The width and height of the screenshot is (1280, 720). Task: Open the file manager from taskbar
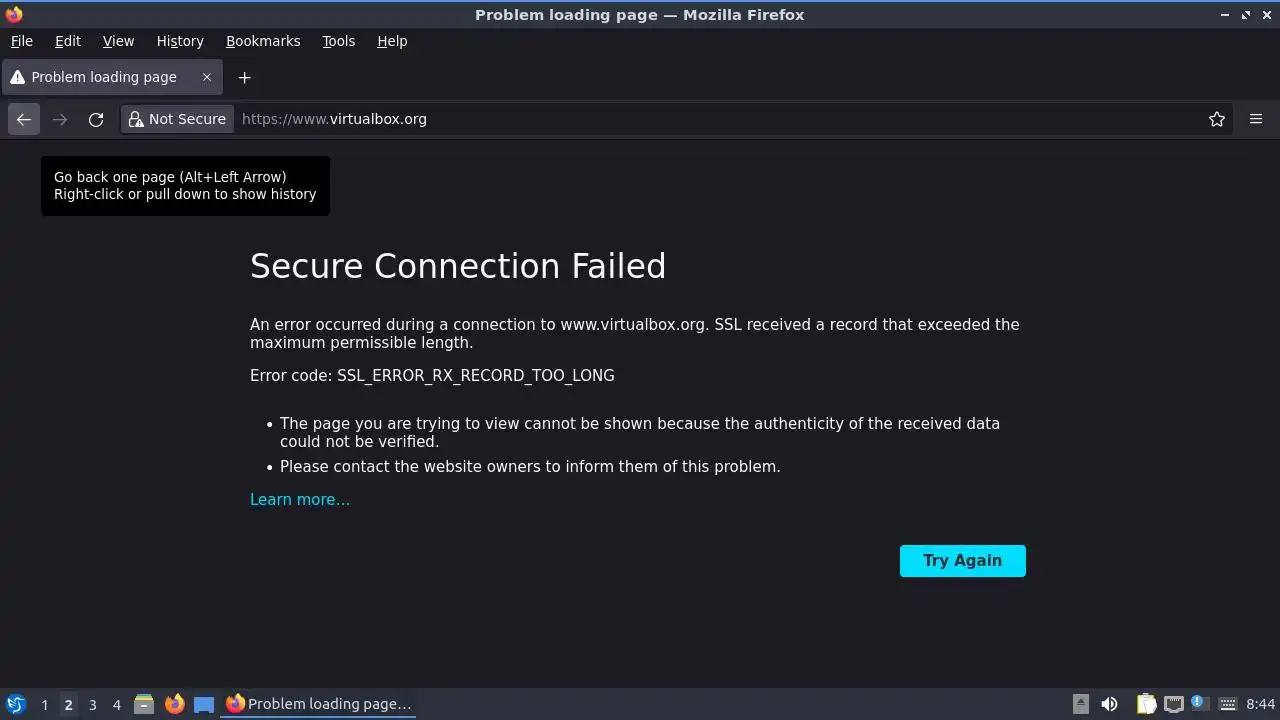[144, 704]
